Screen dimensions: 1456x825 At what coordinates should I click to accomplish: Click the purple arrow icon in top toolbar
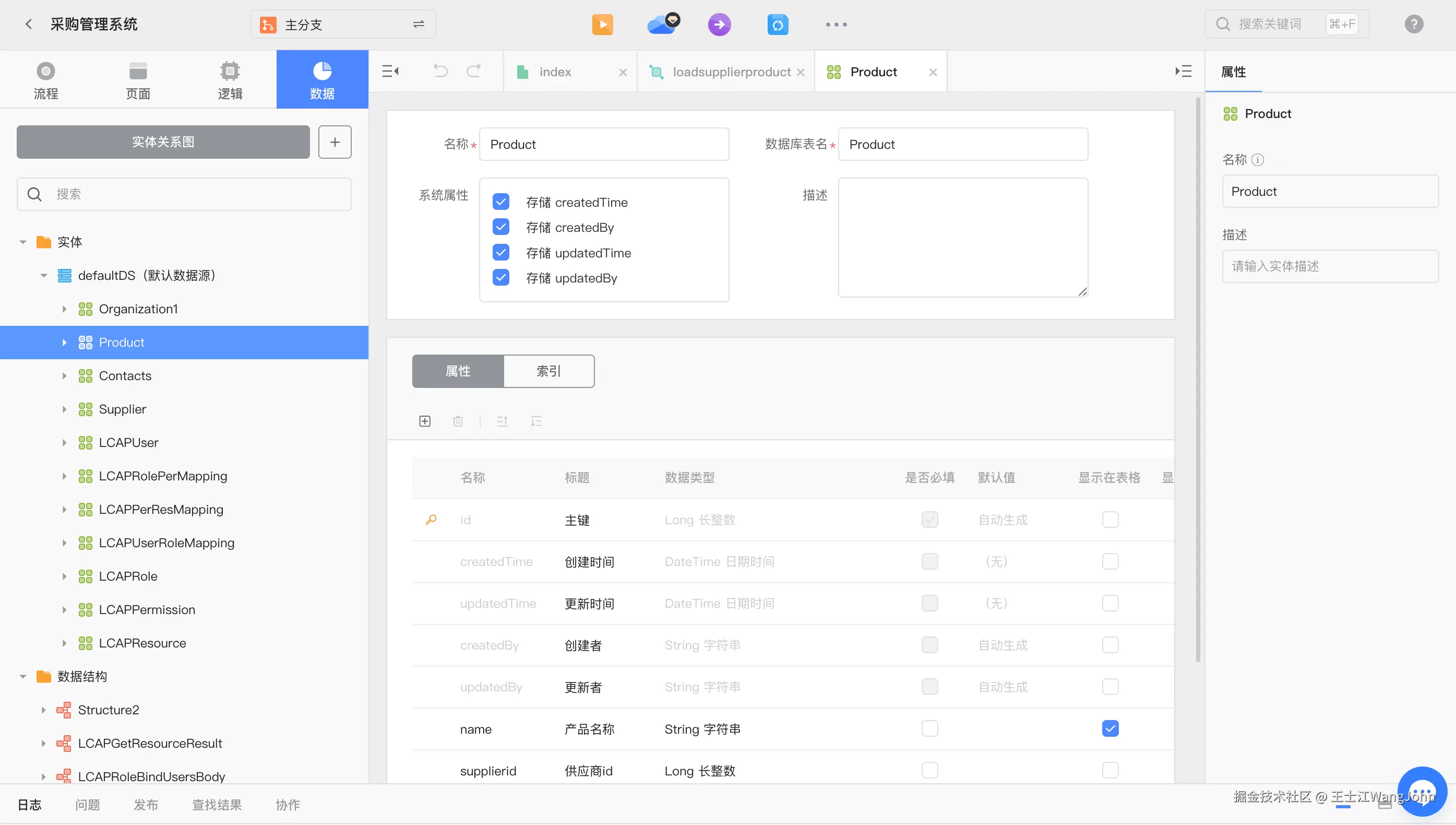(x=719, y=25)
